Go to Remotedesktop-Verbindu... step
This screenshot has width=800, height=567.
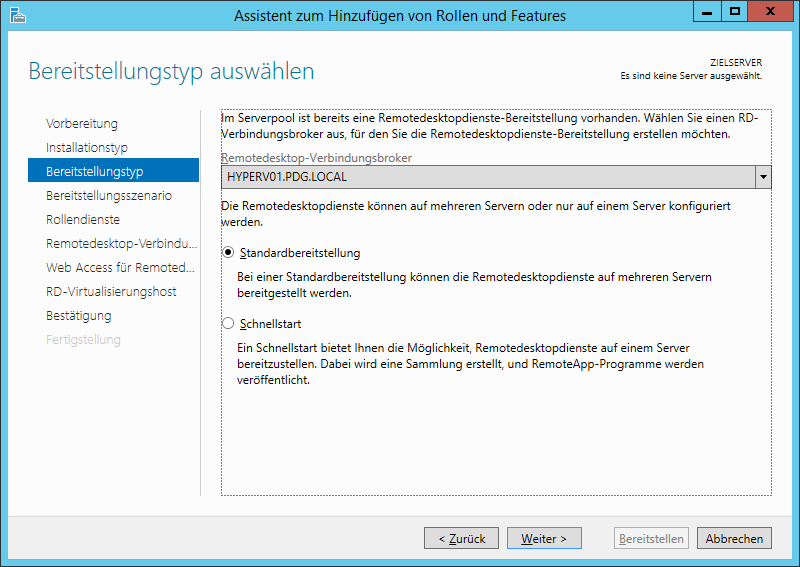121,243
